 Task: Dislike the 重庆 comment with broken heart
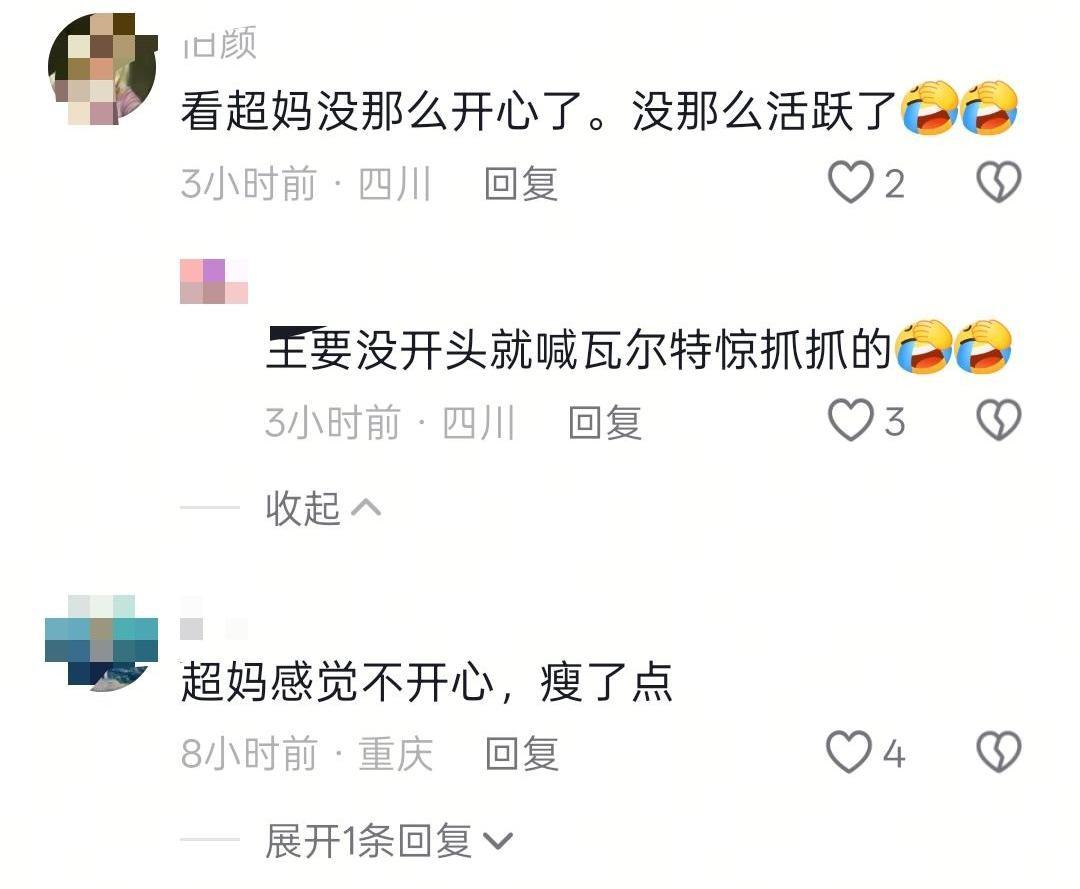[x=999, y=752]
